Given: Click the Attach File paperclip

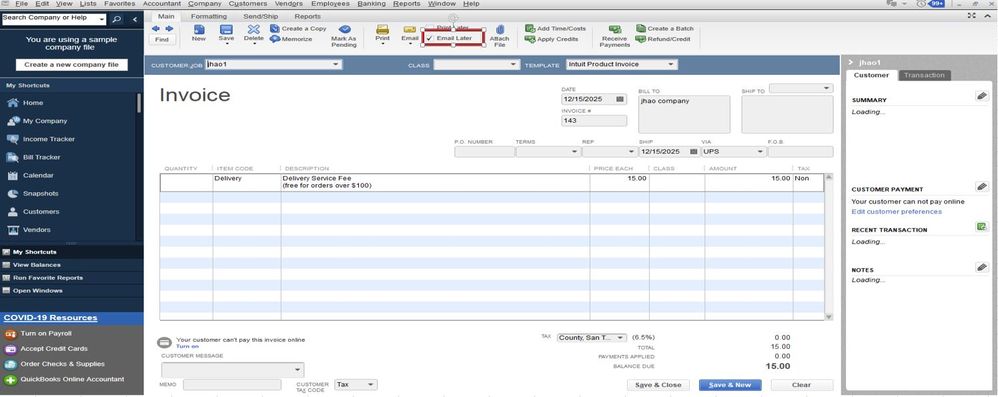Looking at the screenshot, I should coord(500,29).
